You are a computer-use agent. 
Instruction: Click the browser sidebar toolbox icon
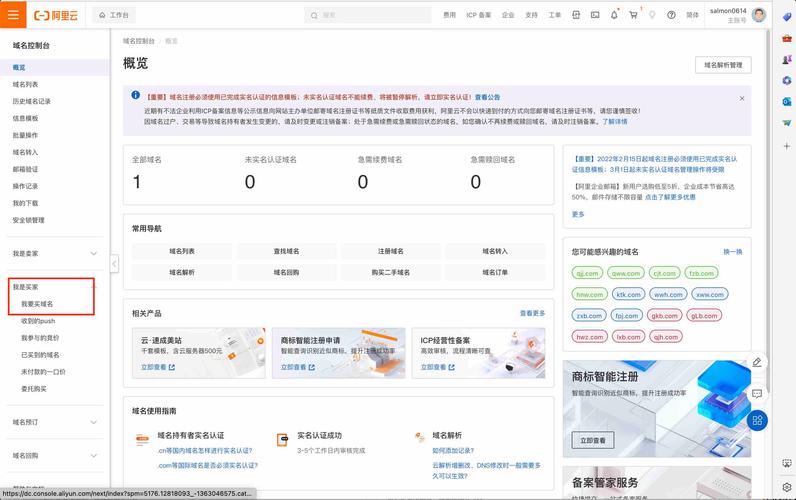(786, 38)
